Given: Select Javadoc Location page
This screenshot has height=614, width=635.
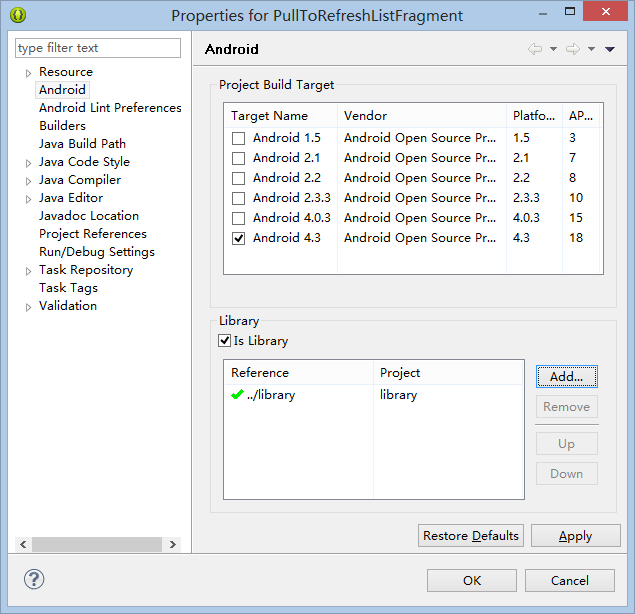Looking at the screenshot, I should 89,215.
